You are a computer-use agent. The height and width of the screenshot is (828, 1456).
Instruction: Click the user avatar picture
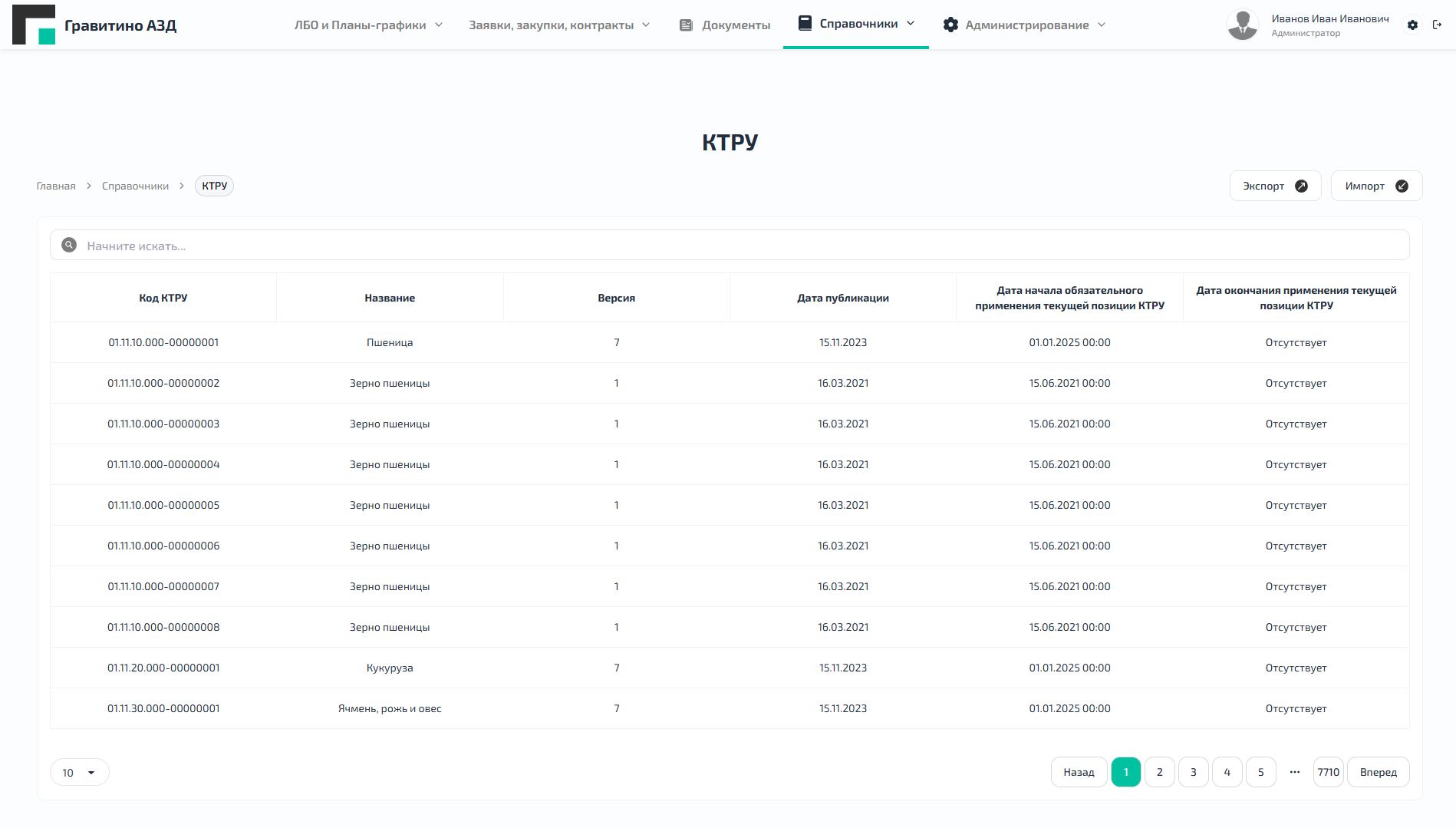click(1242, 25)
